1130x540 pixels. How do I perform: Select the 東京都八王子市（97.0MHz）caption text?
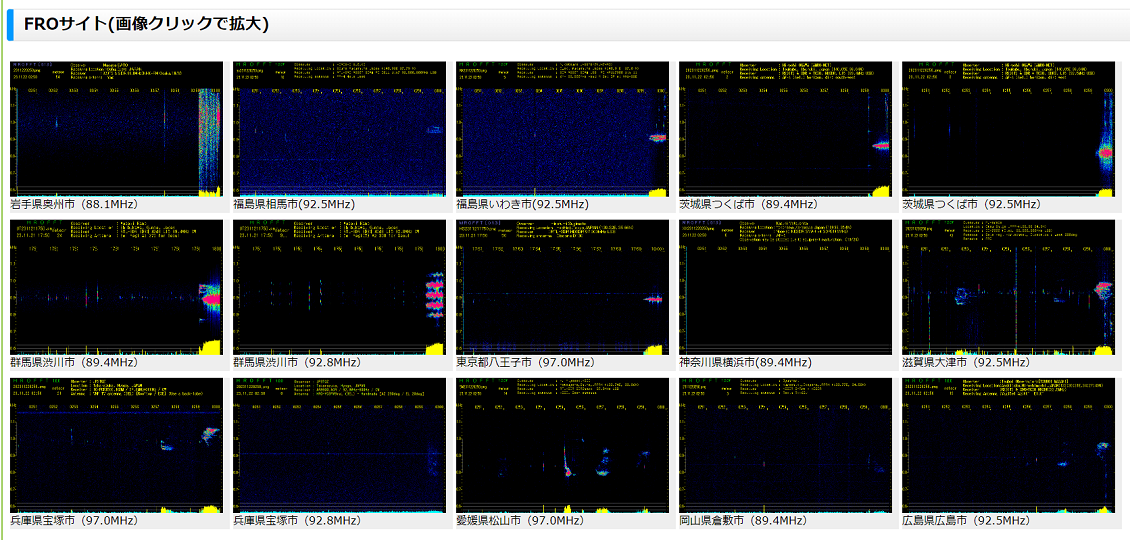(525, 362)
